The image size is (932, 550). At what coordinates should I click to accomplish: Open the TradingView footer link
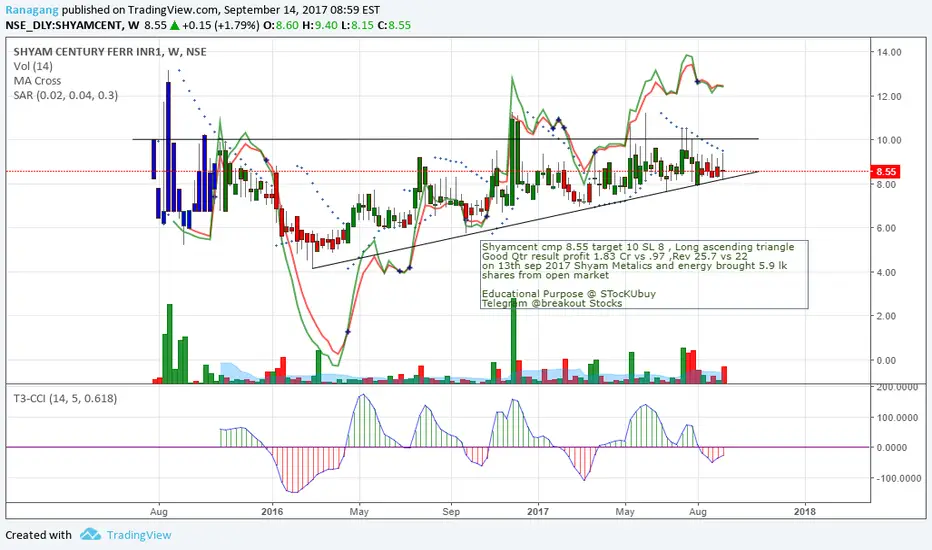139,535
